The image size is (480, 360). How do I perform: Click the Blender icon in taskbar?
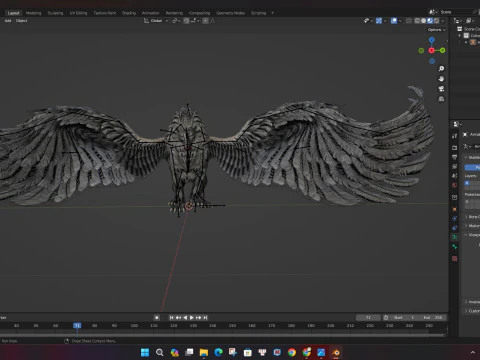coord(336,352)
